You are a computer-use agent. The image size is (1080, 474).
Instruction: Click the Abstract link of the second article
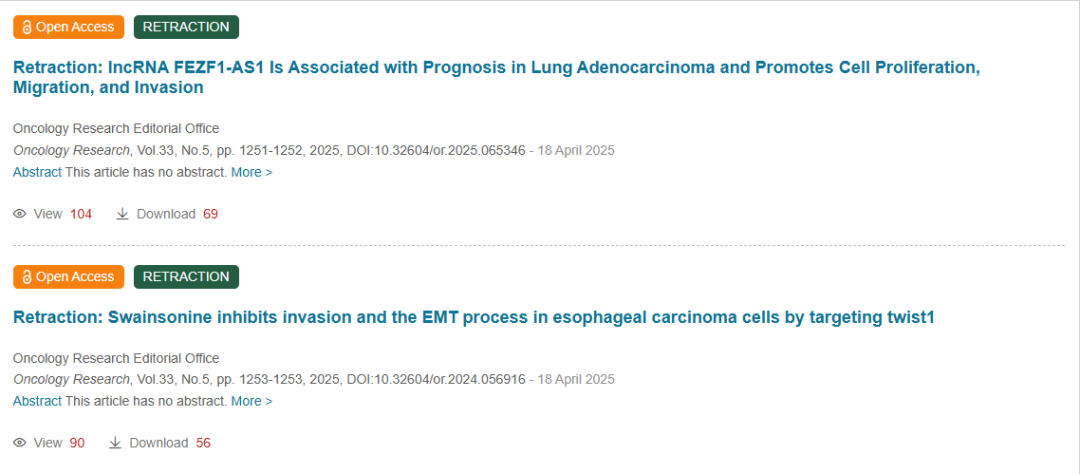click(x=37, y=401)
